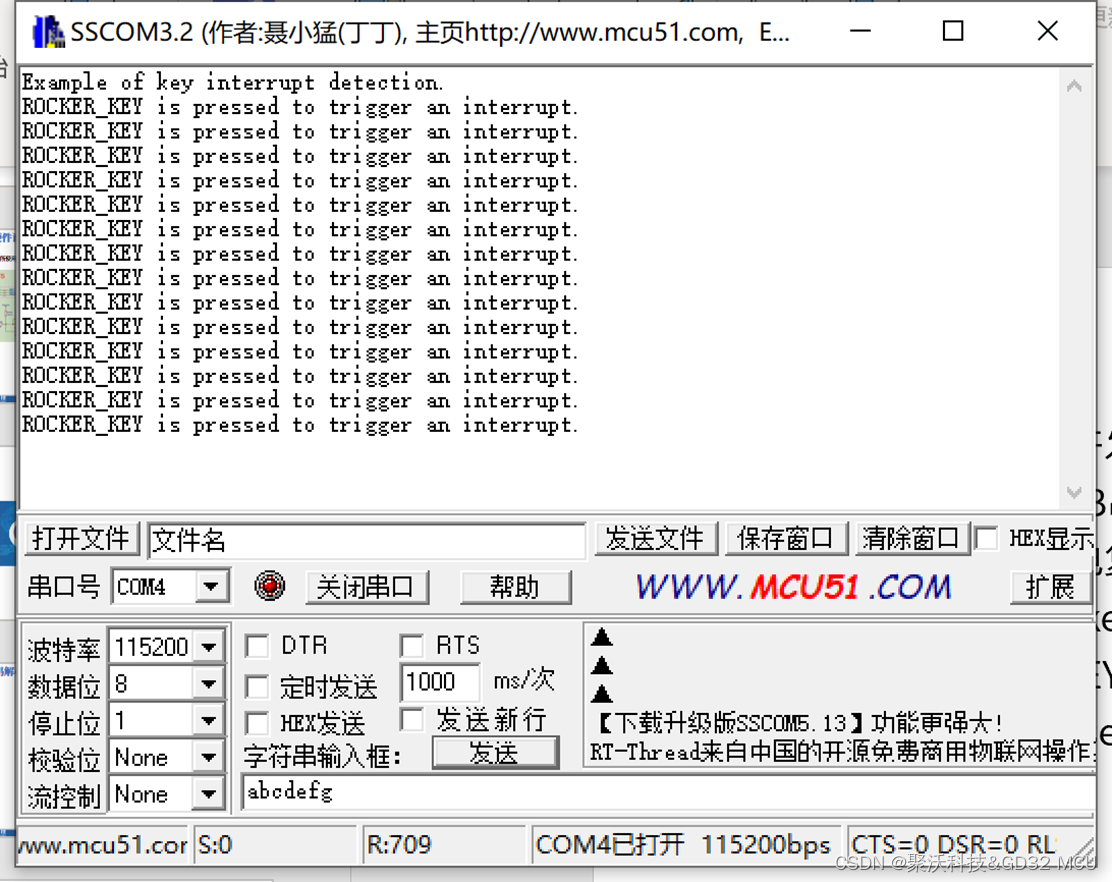Click the 打开文件 open file button
This screenshot has height=882, width=1112.
click(x=81, y=539)
